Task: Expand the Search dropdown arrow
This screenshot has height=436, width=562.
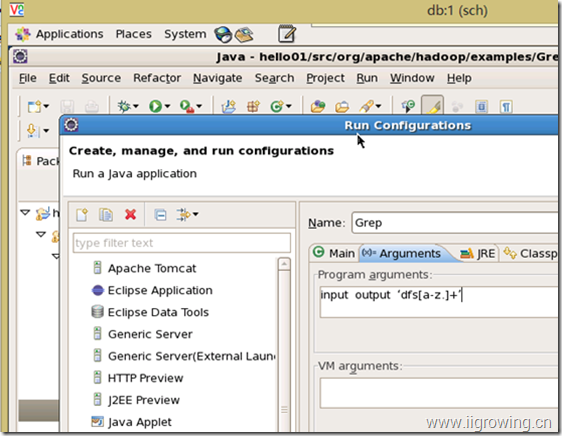Action: [378, 106]
